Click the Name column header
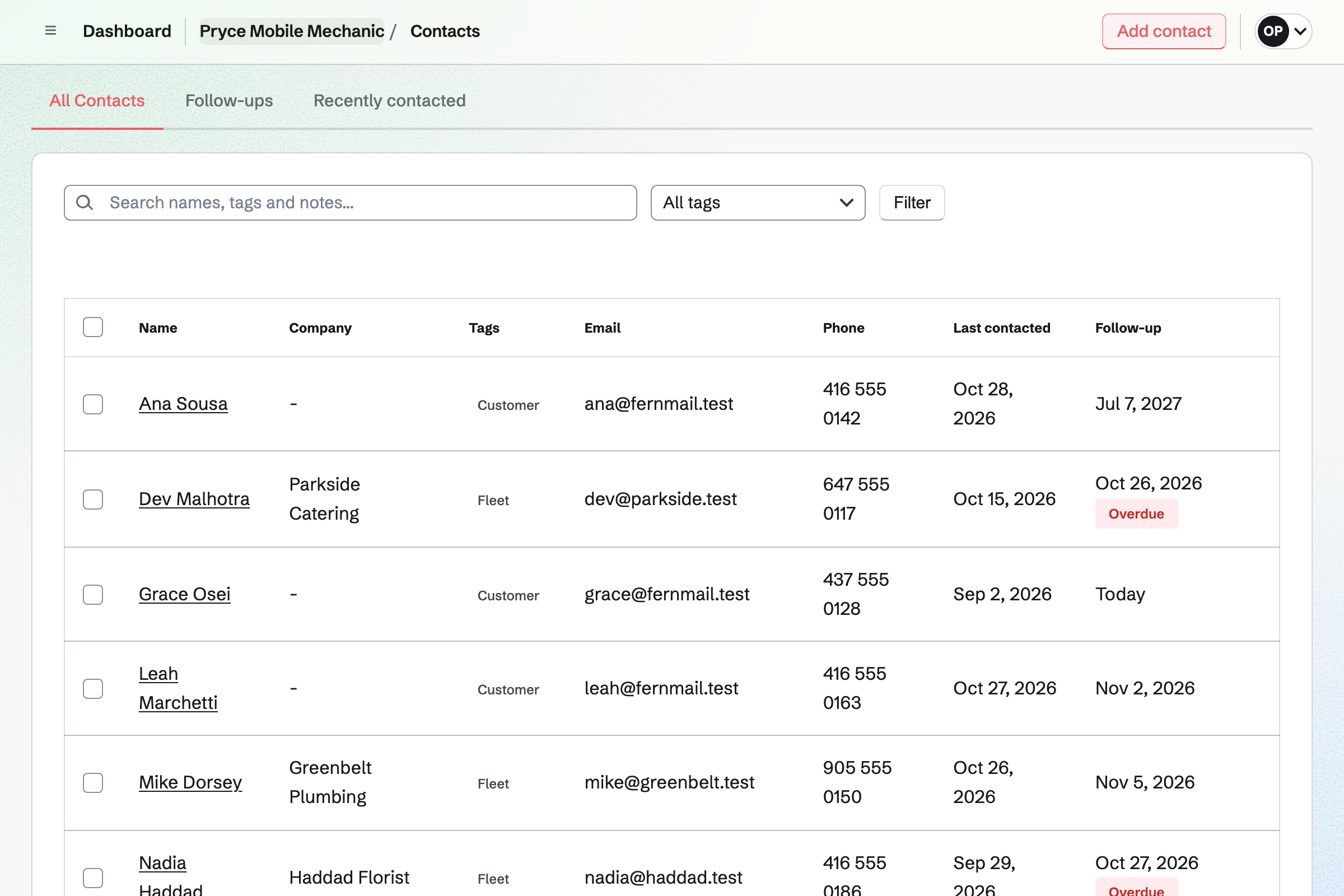 158,328
